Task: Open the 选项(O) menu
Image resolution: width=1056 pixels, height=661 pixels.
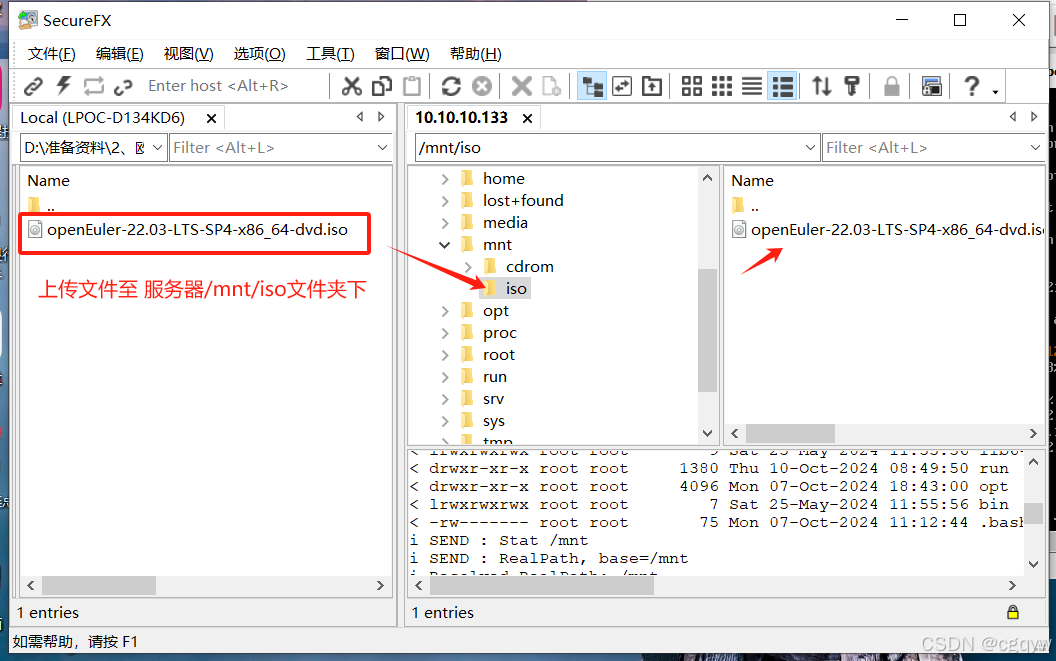Action: [259, 53]
